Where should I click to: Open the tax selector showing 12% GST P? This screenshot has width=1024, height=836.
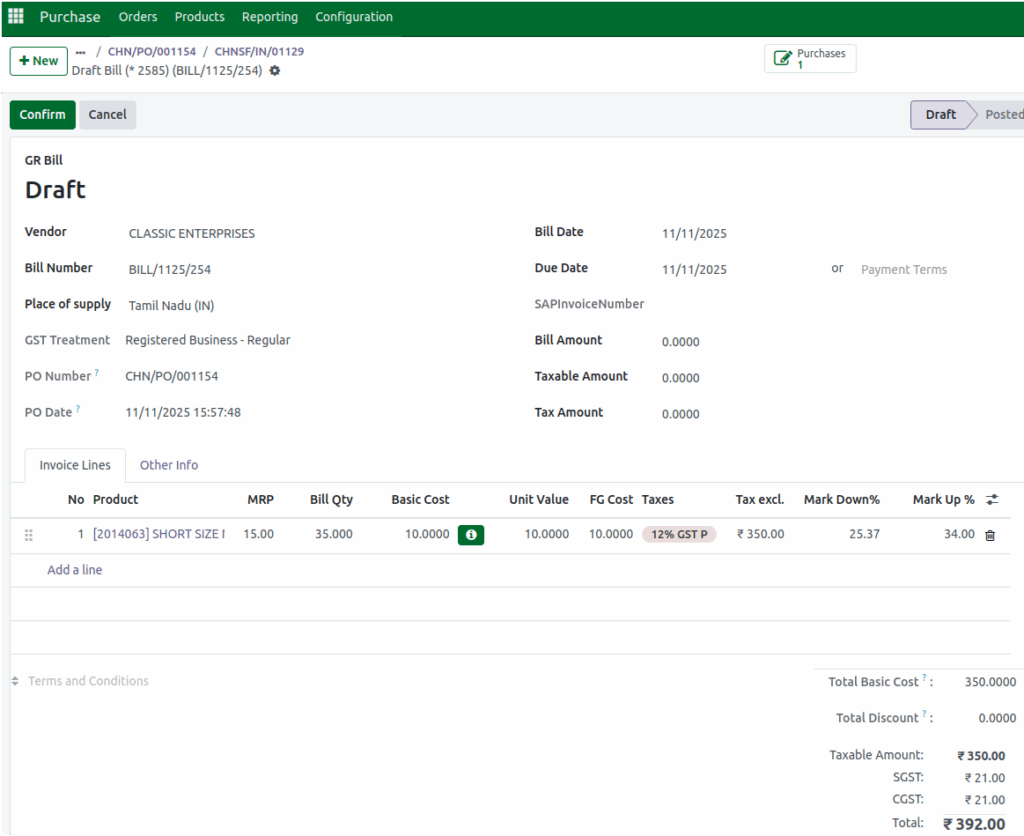tap(678, 534)
